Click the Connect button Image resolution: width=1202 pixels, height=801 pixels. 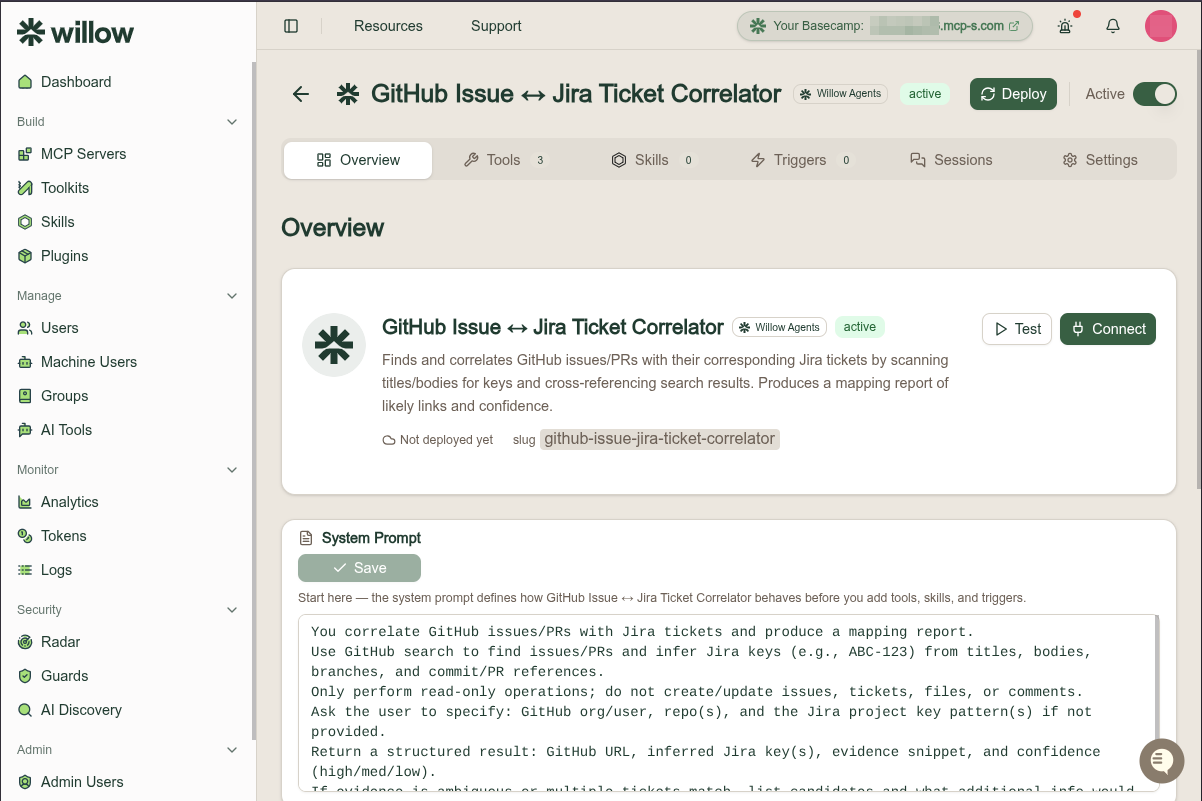[1108, 329]
